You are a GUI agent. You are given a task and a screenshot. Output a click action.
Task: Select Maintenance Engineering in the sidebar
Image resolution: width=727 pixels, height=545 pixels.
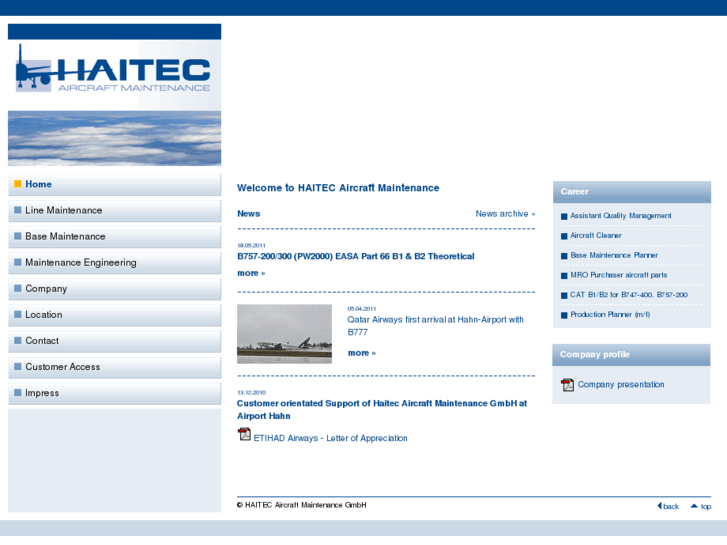[x=115, y=263]
